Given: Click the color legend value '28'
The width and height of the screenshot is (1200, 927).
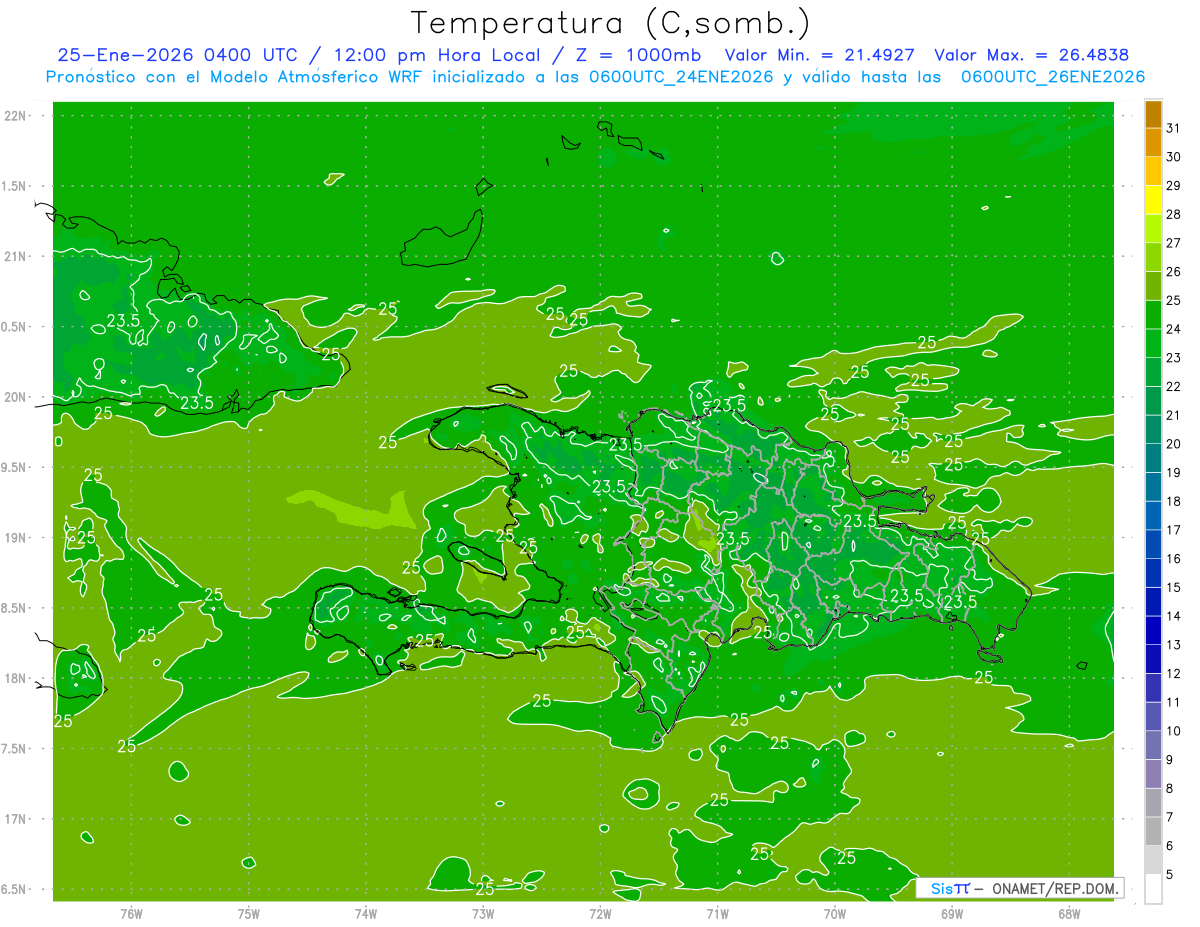Looking at the screenshot, I should tap(1174, 215).
